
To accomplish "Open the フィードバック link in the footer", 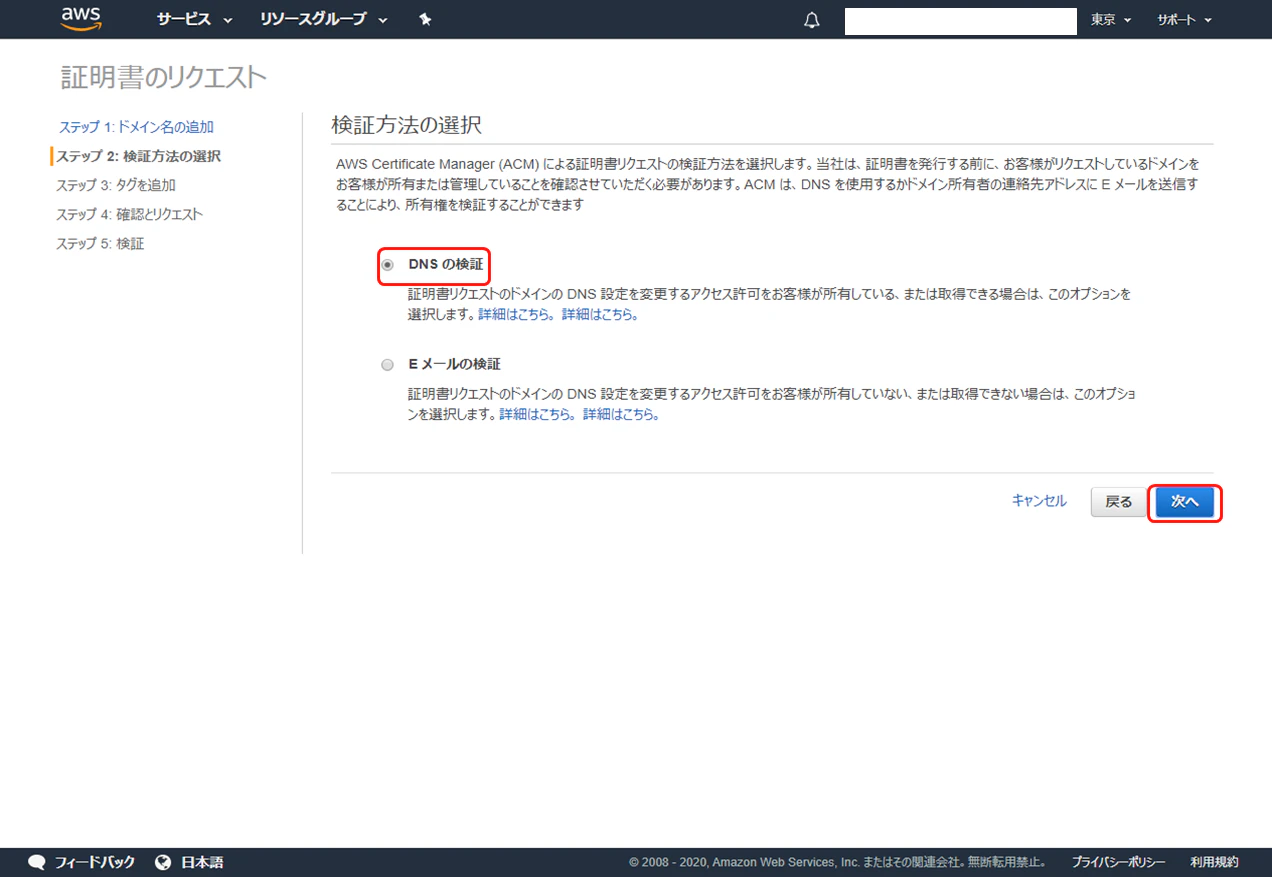I will click(95, 862).
